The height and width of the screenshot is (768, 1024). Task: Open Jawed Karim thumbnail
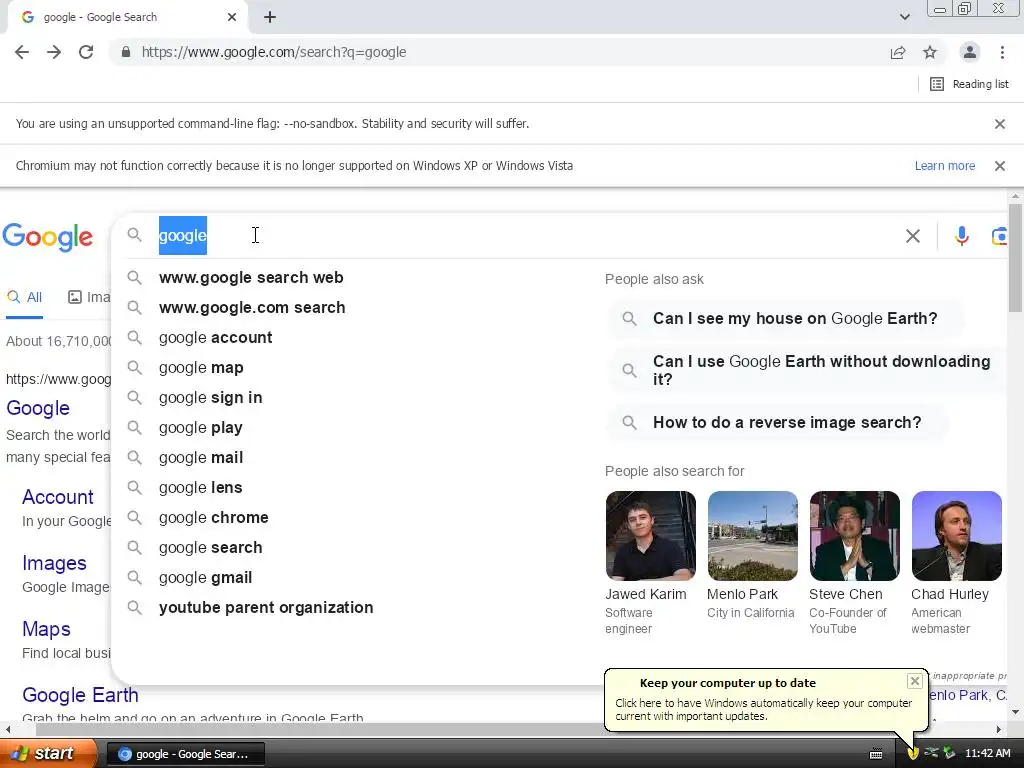pyautogui.click(x=650, y=536)
